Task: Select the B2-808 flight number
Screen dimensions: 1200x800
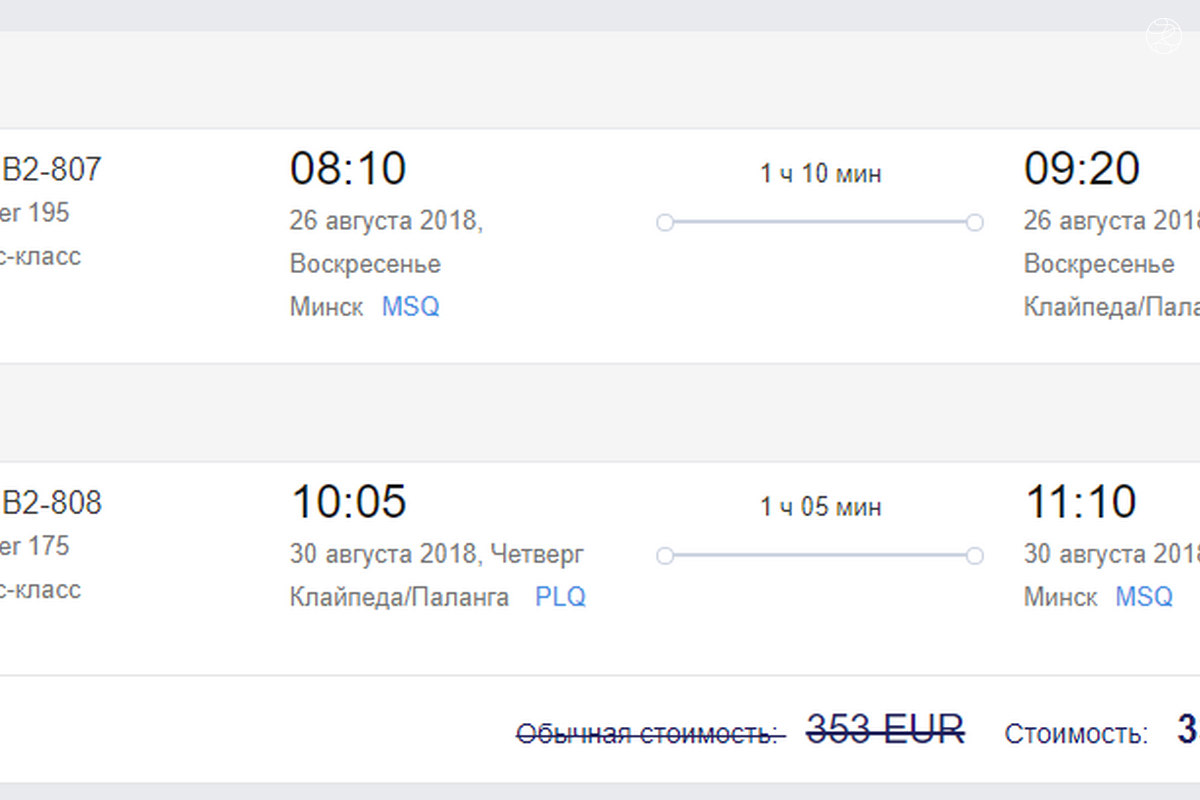Action: (53, 502)
